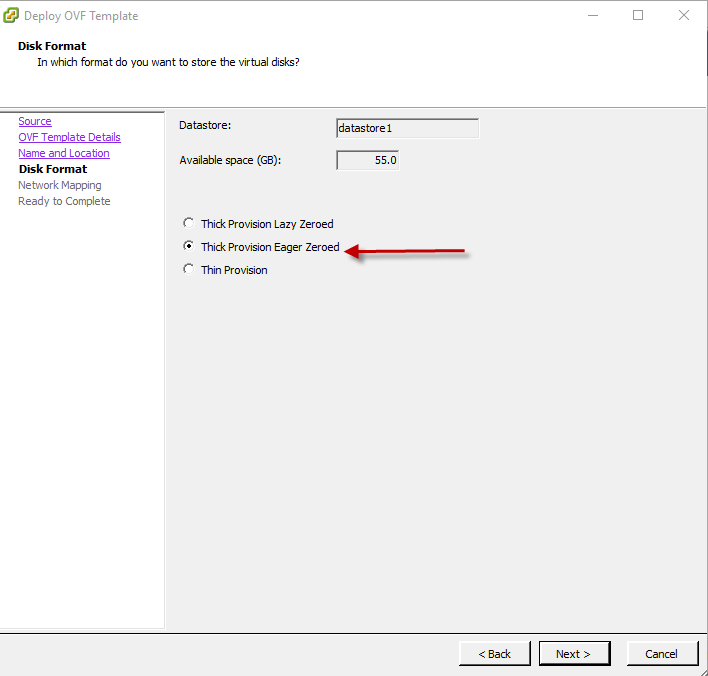The height and width of the screenshot is (676, 708).
Task: Click the Back button
Action: [x=494, y=653]
